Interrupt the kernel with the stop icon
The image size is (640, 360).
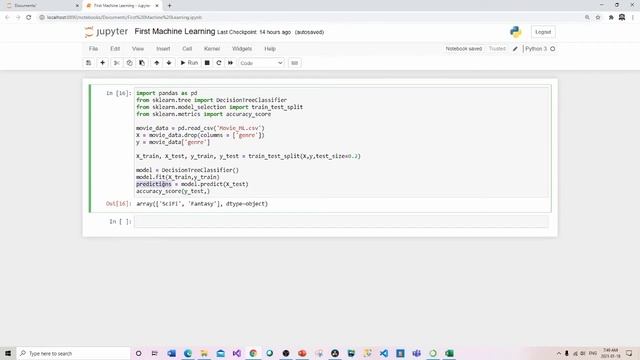[207, 63]
